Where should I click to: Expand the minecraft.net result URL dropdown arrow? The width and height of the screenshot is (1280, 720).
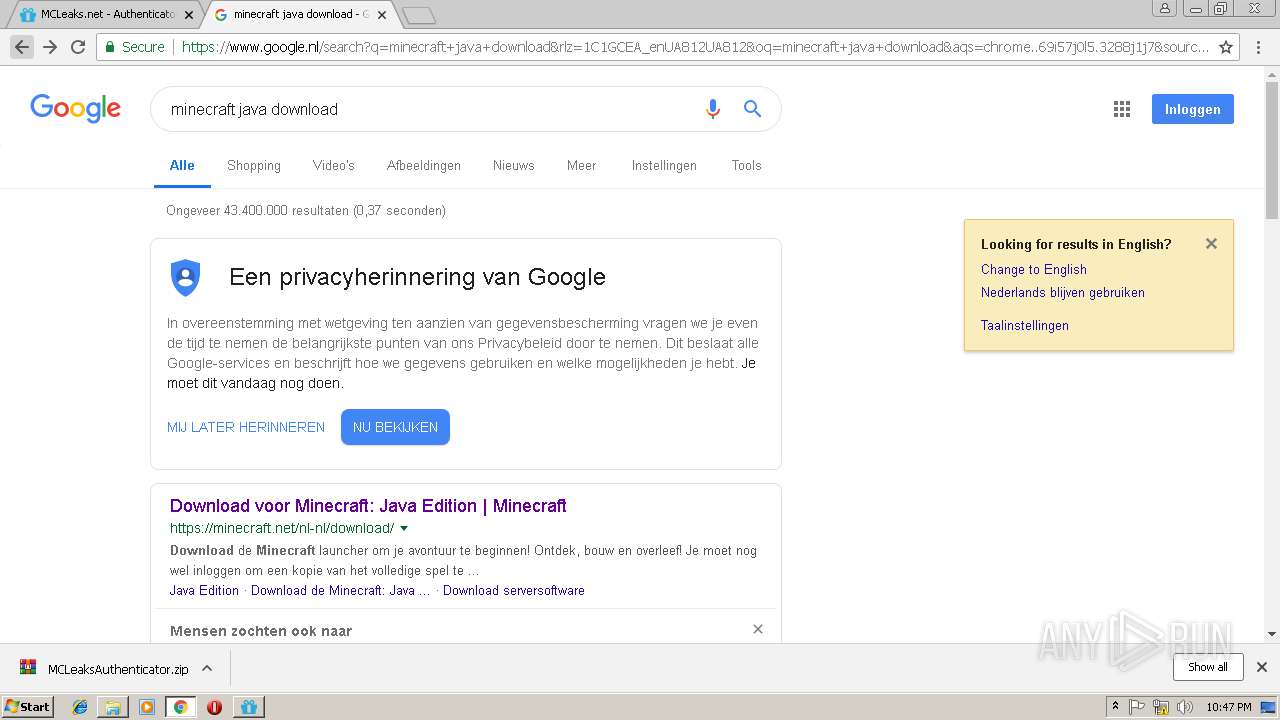pos(404,528)
